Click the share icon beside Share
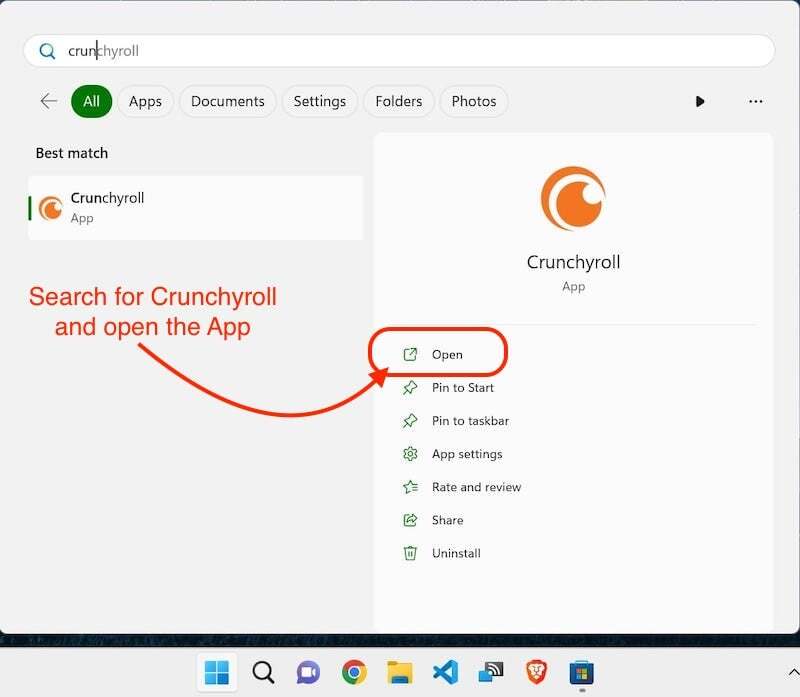Image resolution: width=800 pixels, height=697 pixels. pyautogui.click(x=410, y=520)
